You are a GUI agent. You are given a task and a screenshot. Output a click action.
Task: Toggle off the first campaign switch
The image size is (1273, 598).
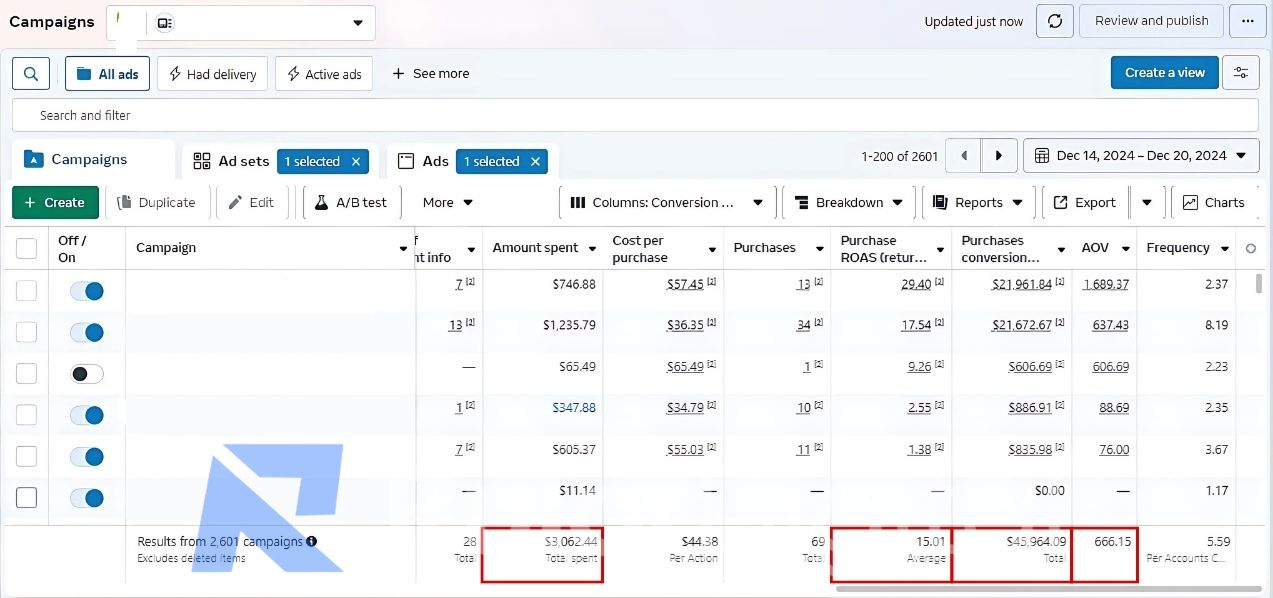87,291
